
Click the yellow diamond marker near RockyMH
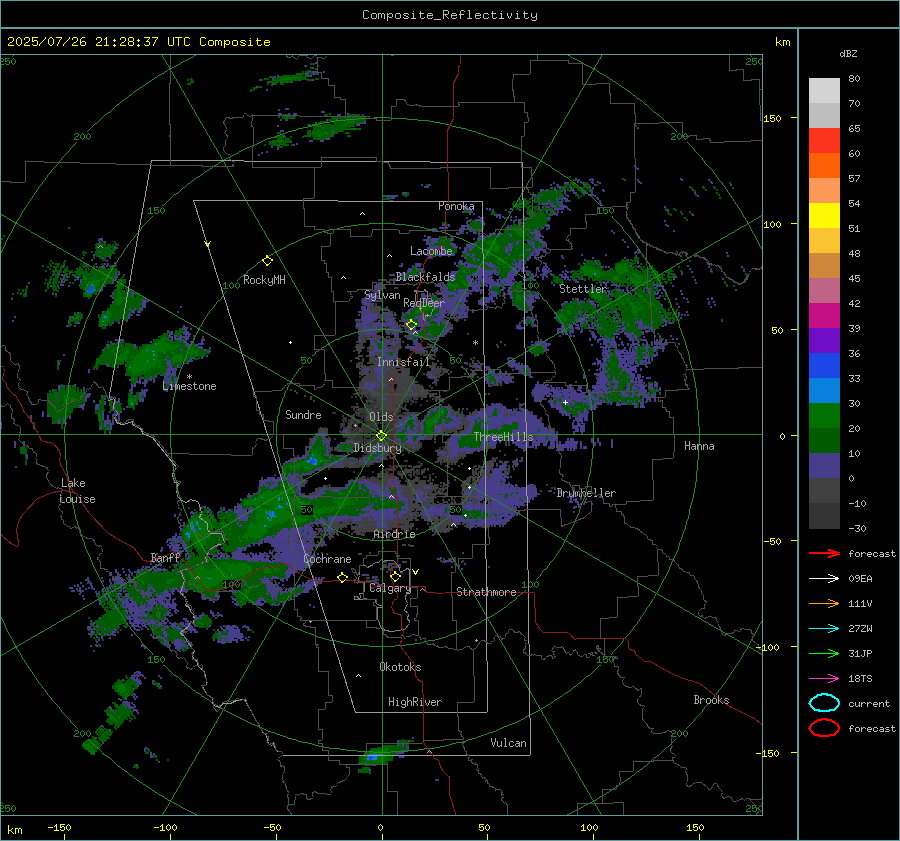pos(267,261)
